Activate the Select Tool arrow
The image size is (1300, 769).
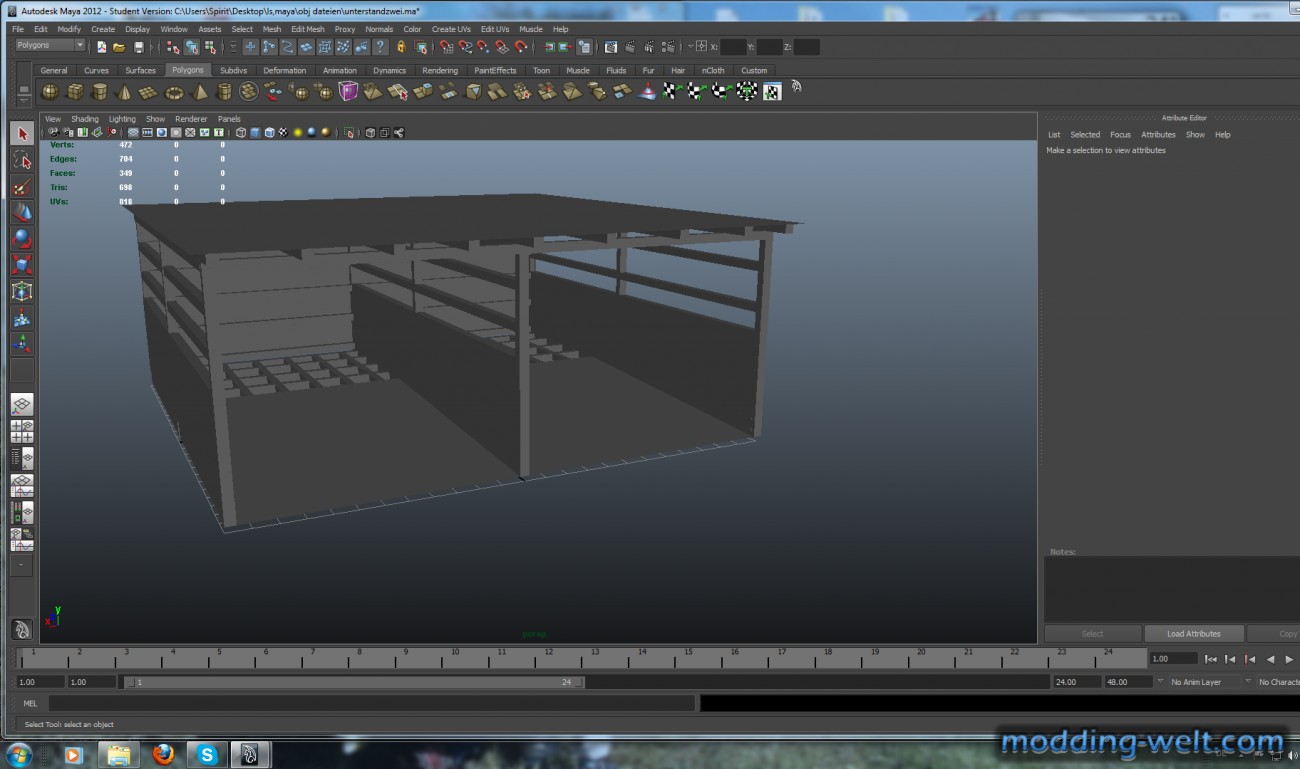(22, 134)
